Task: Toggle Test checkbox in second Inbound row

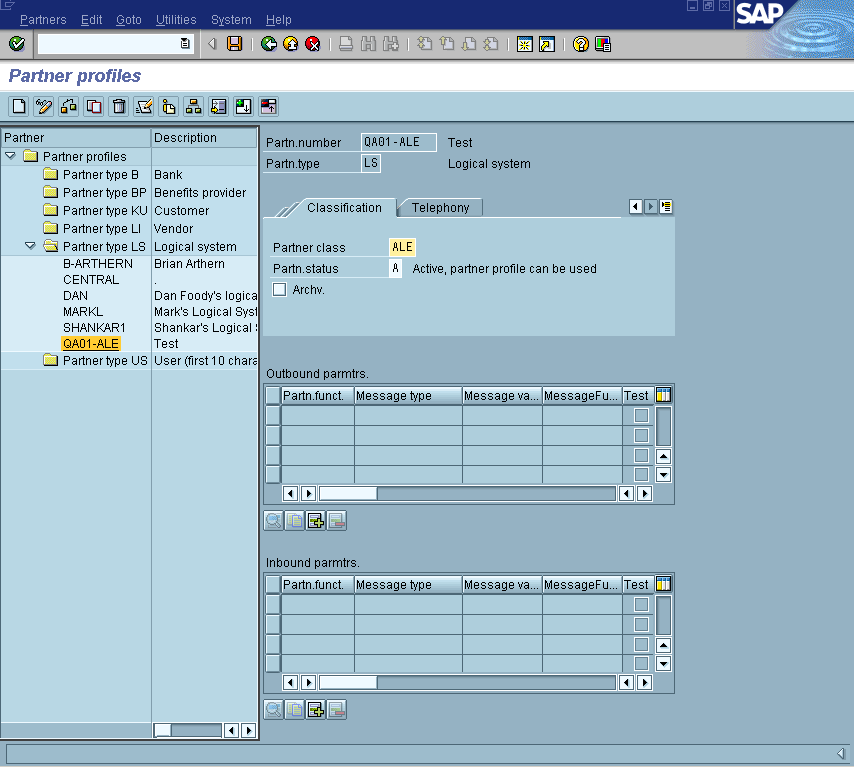Action: pyautogui.click(x=642, y=624)
